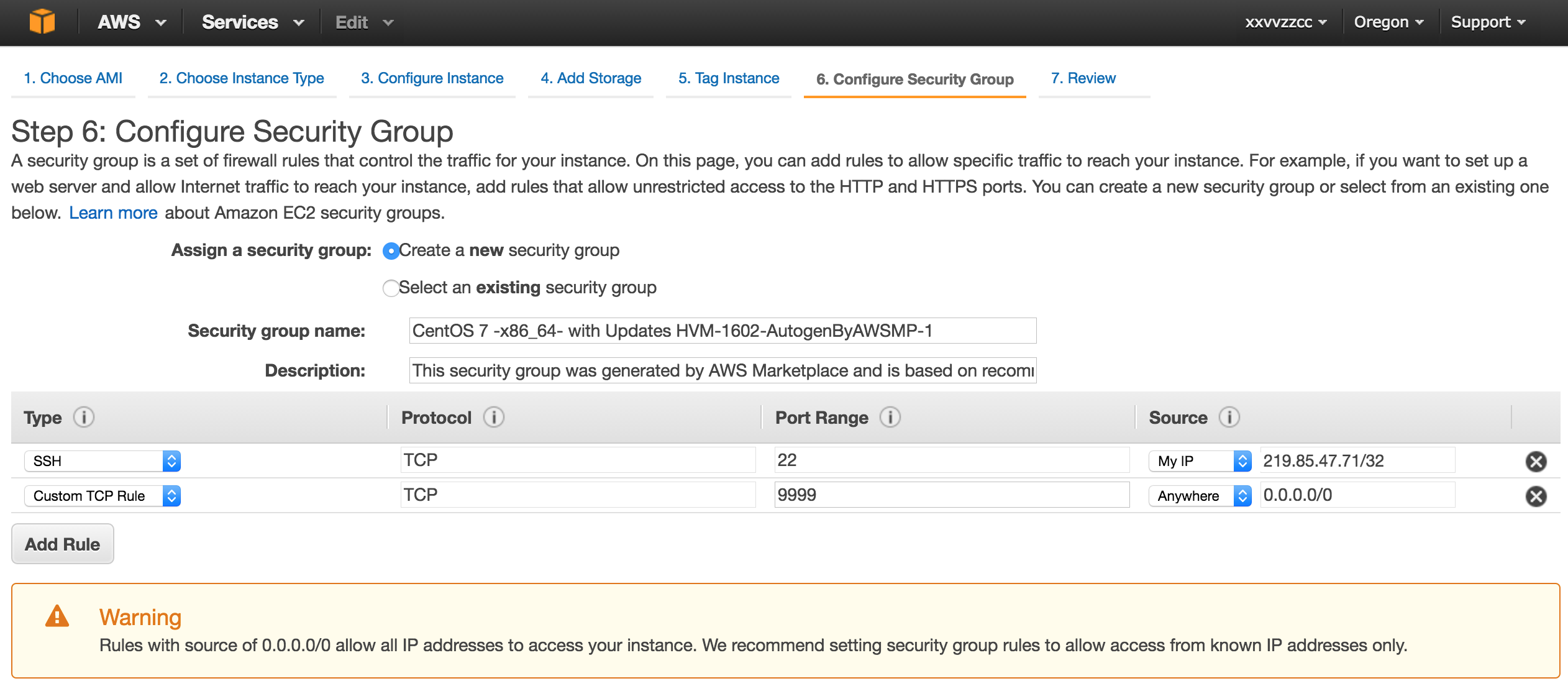
Task: Go to step 5 Tag Instance
Action: [x=729, y=78]
